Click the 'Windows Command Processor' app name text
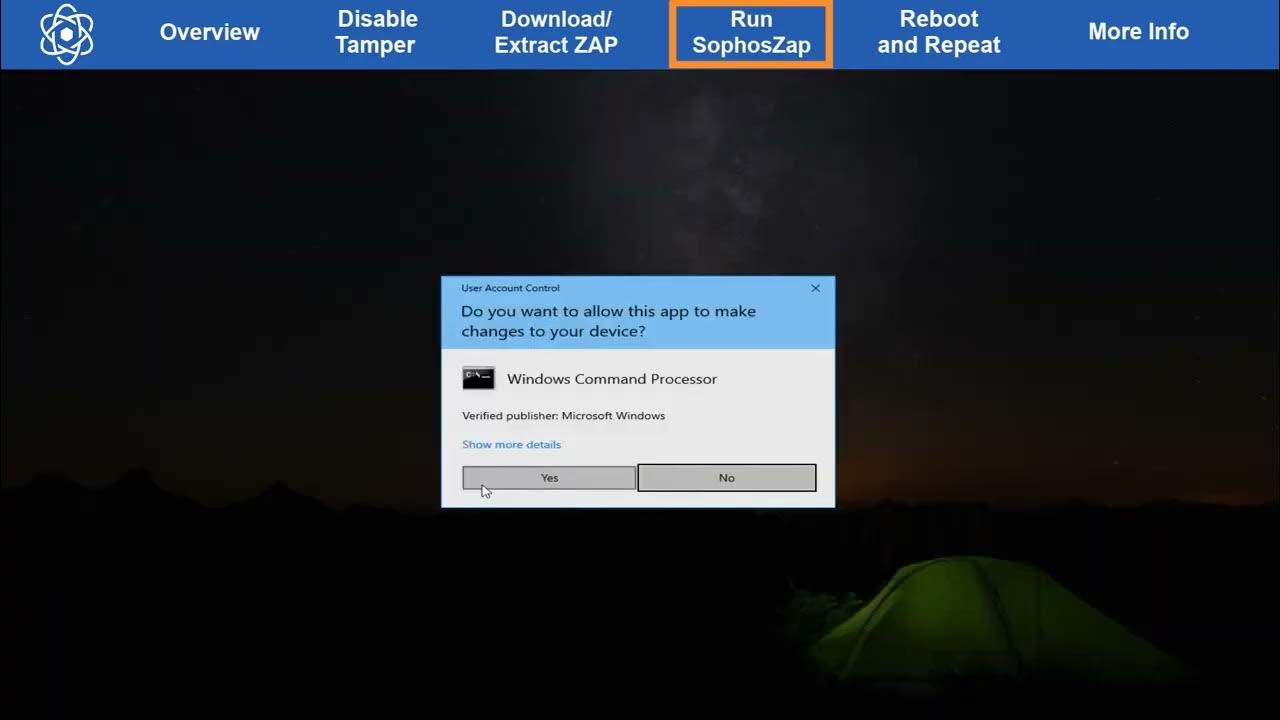Image resolution: width=1280 pixels, height=720 pixels. [x=612, y=379]
